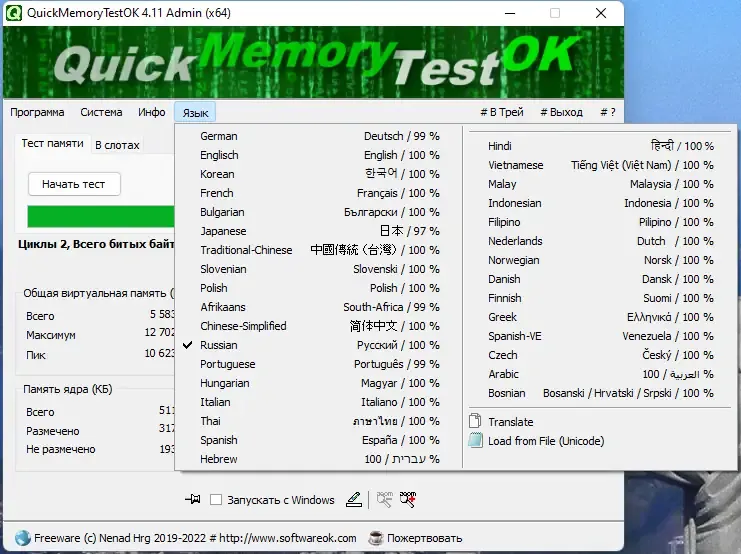Click the pin icon beside the autostart checkbox

(x=193, y=499)
